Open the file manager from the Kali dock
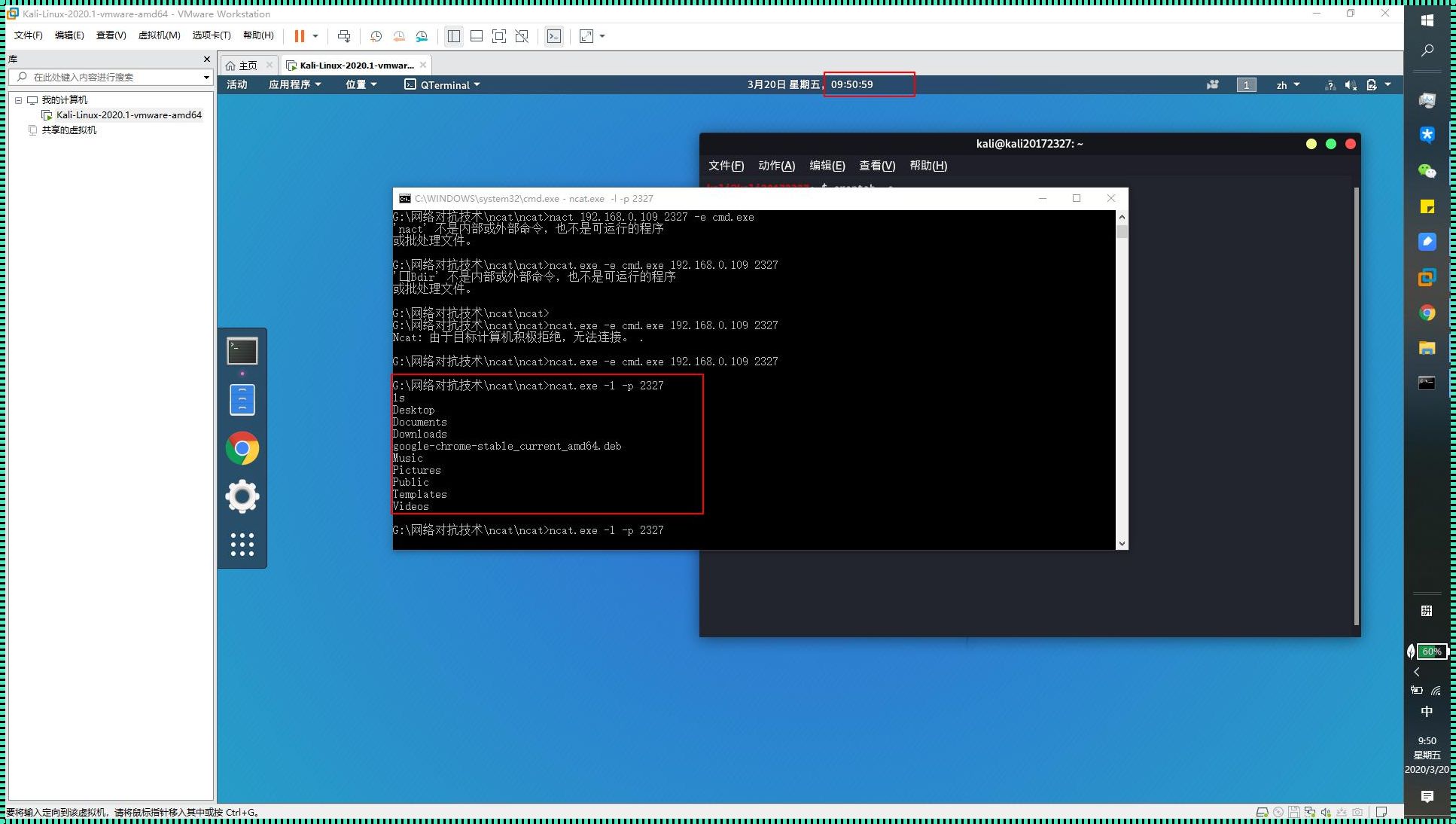 pos(242,399)
